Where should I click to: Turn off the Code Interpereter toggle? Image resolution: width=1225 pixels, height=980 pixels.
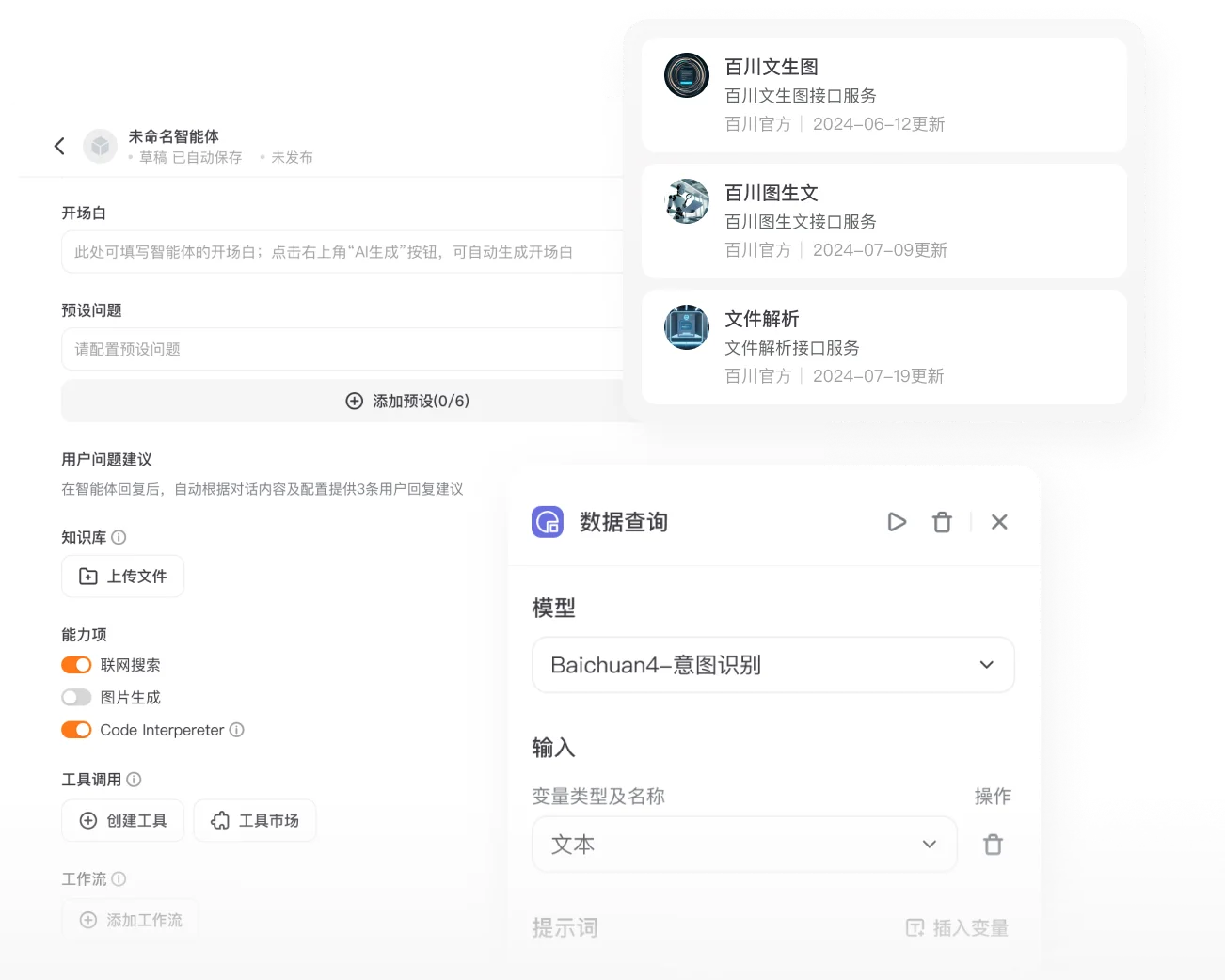[76, 729]
